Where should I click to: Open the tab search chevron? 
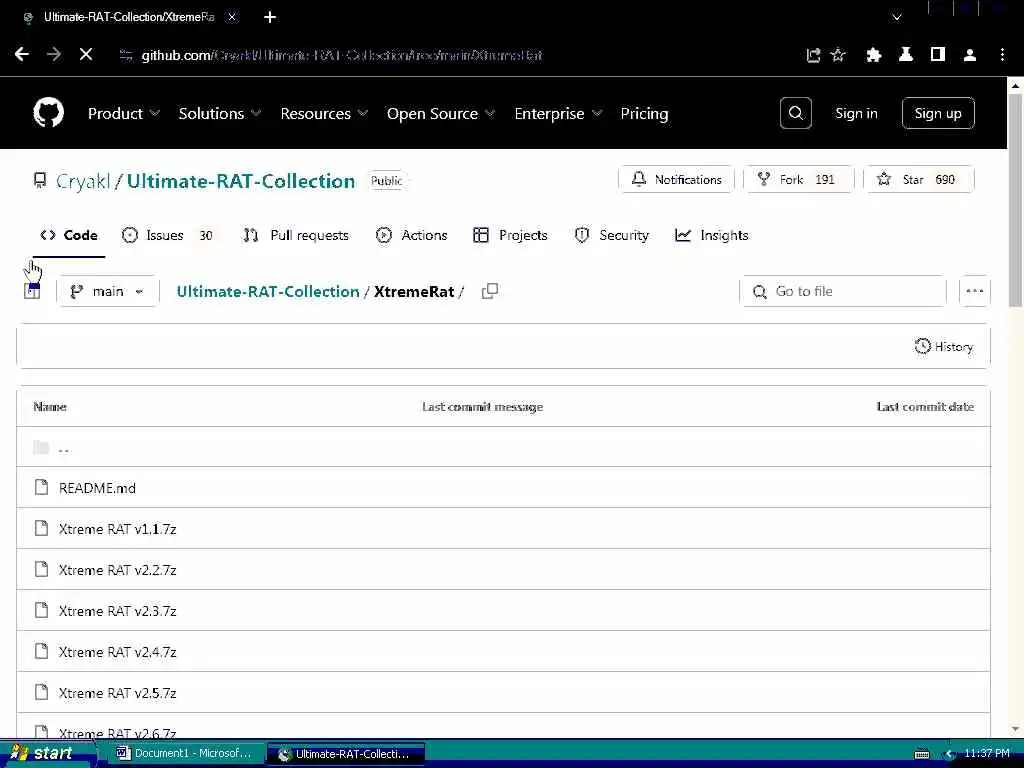[x=897, y=18]
